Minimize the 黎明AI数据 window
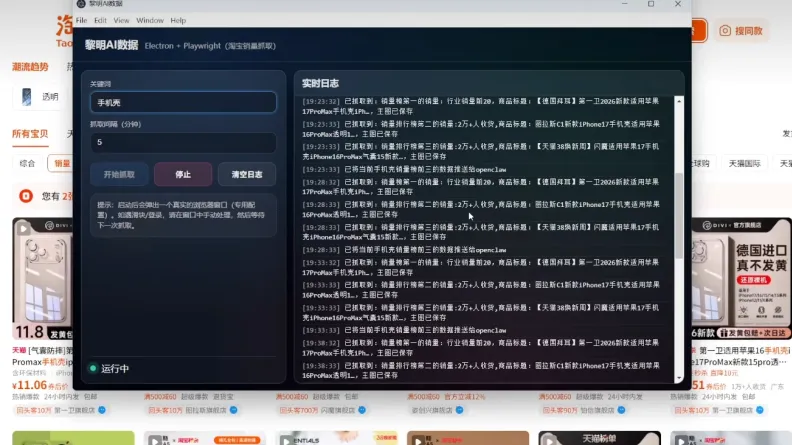This screenshot has height=445, width=792. coord(624,4)
